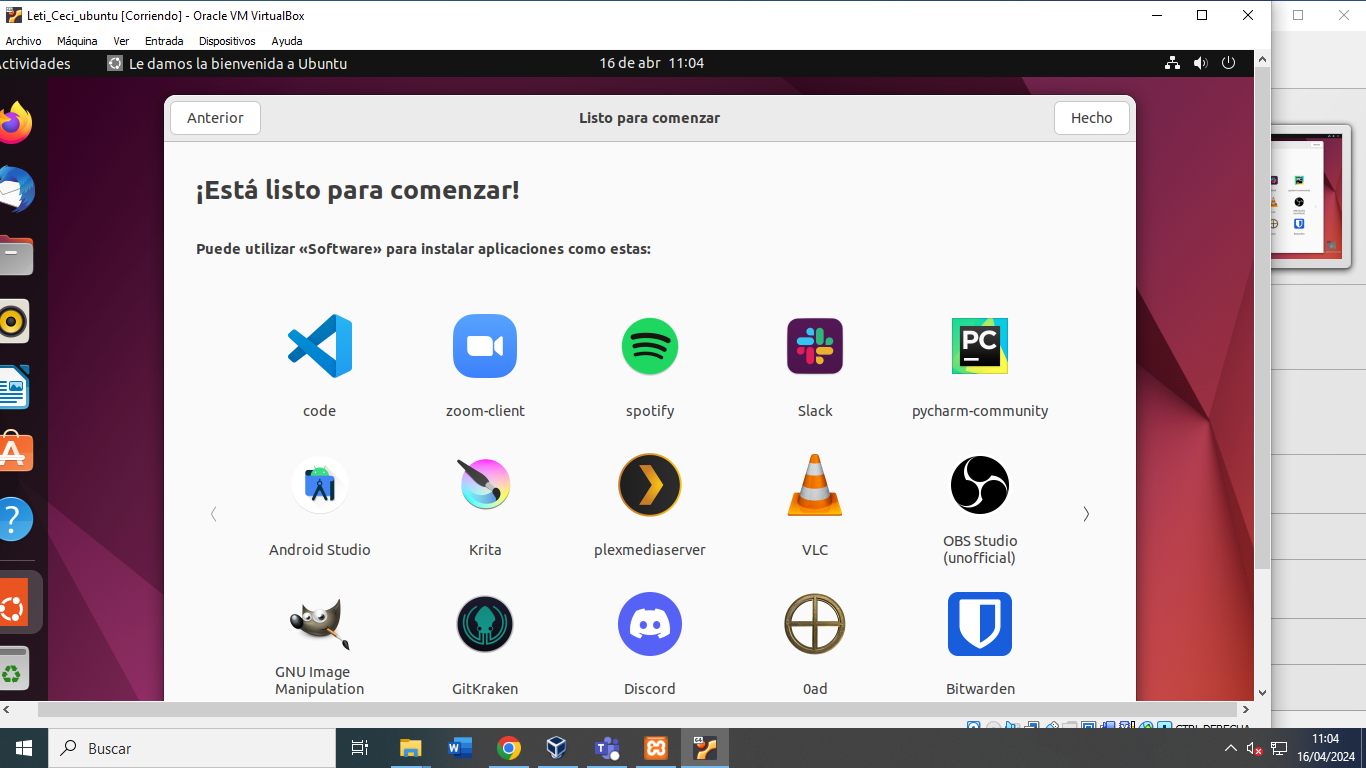
Task: Show hidden icons in the Windows taskbar
Action: (x=1231, y=747)
